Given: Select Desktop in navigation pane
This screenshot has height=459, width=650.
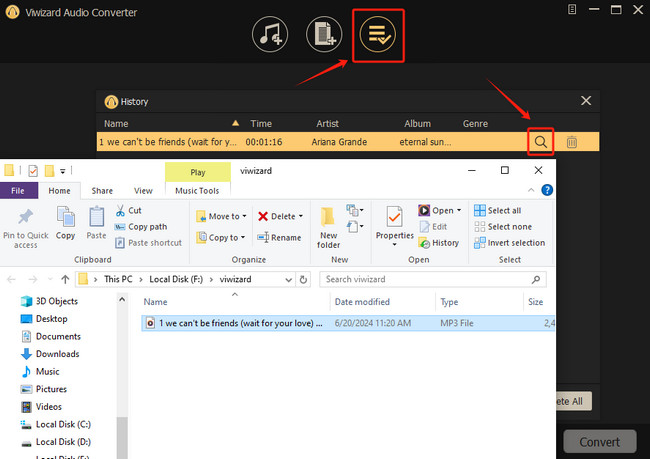Looking at the screenshot, I should (44, 319).
